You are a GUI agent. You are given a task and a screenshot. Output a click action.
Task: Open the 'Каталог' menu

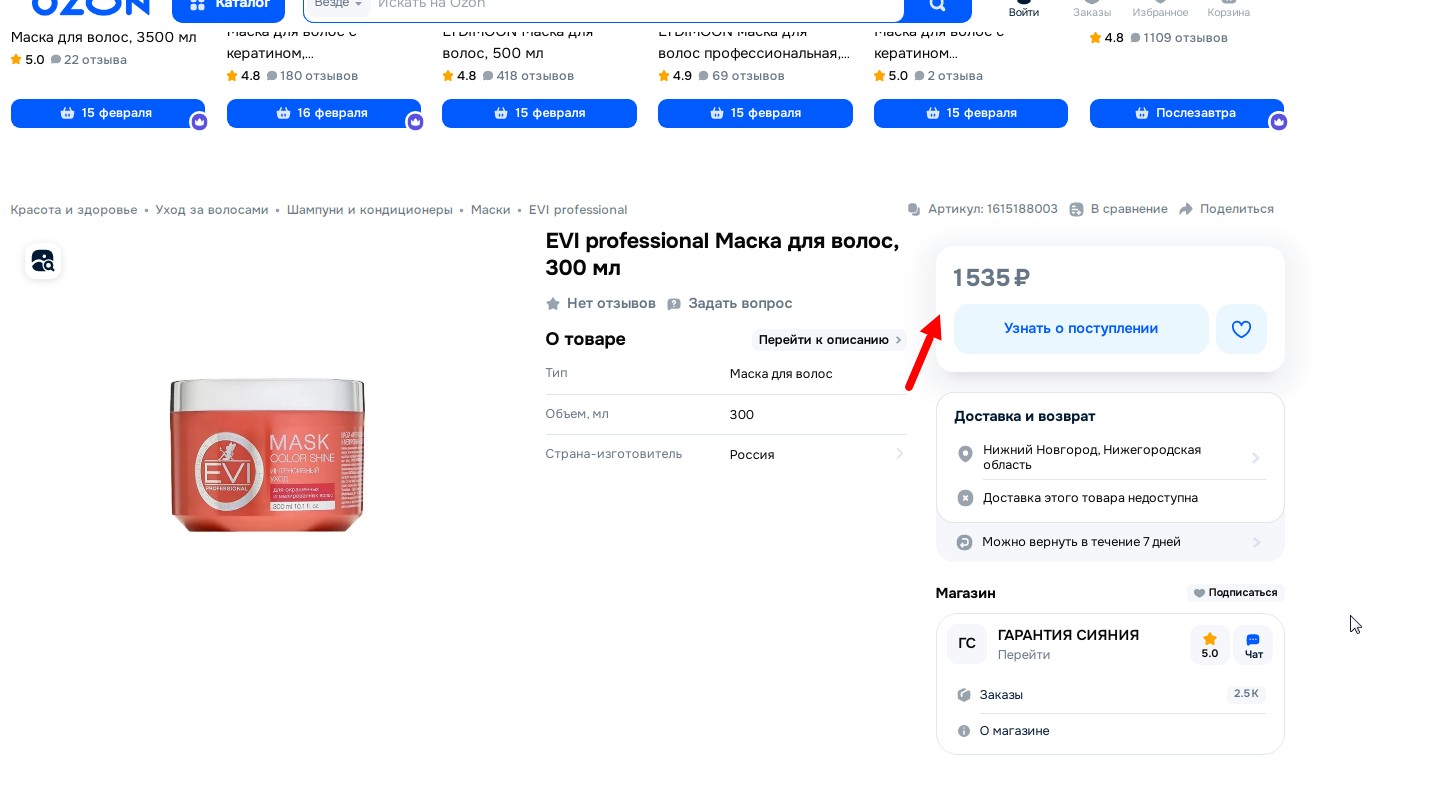point(229,6)
